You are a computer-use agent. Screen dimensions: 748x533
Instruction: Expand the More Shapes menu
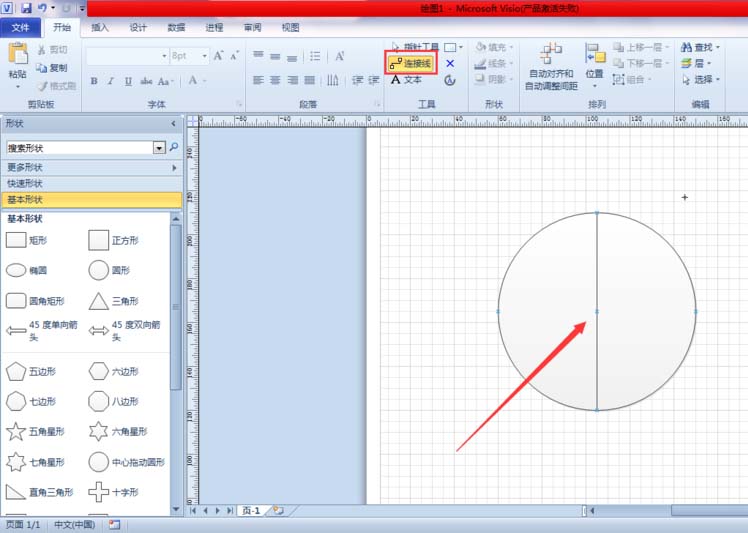click(x=92, y=167)
